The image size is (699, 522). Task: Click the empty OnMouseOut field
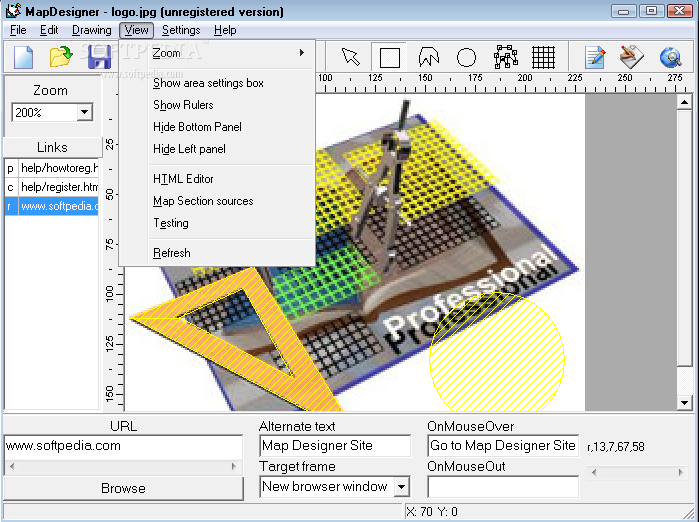point(503,486)
